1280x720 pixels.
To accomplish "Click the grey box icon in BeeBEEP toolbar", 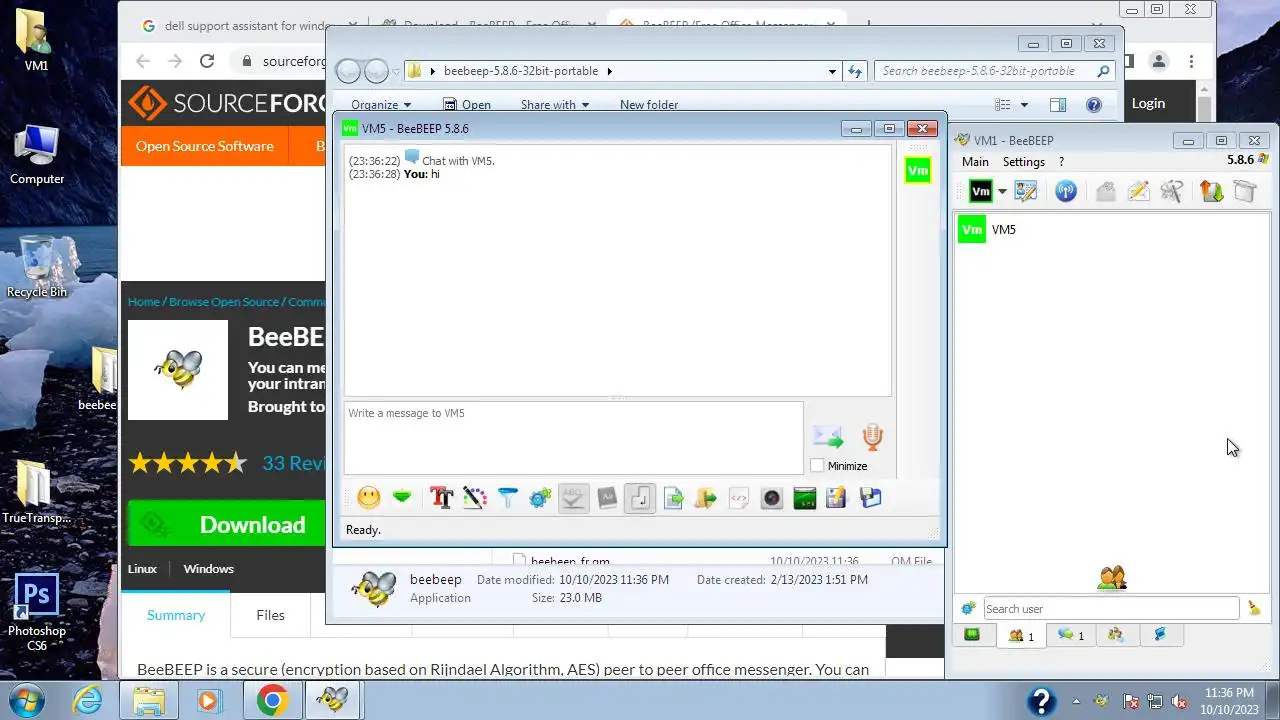I will point(1244,191).
